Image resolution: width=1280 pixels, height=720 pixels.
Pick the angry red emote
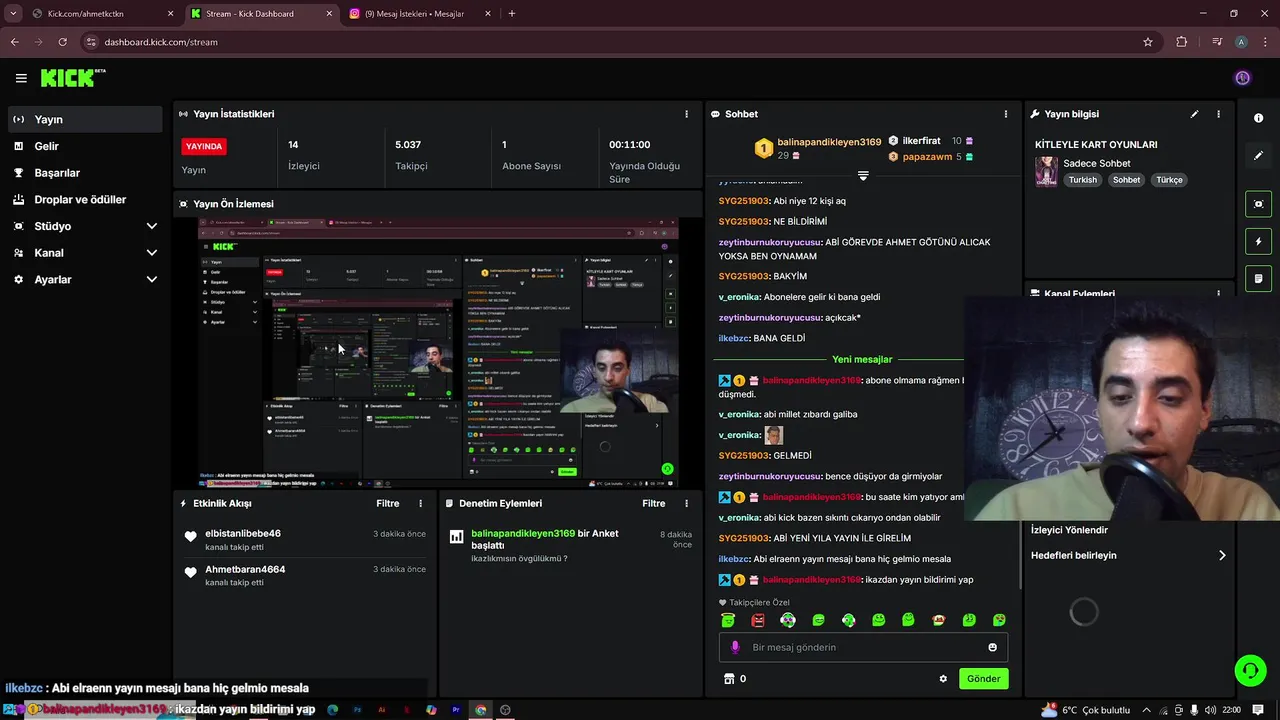pos(758,620)
